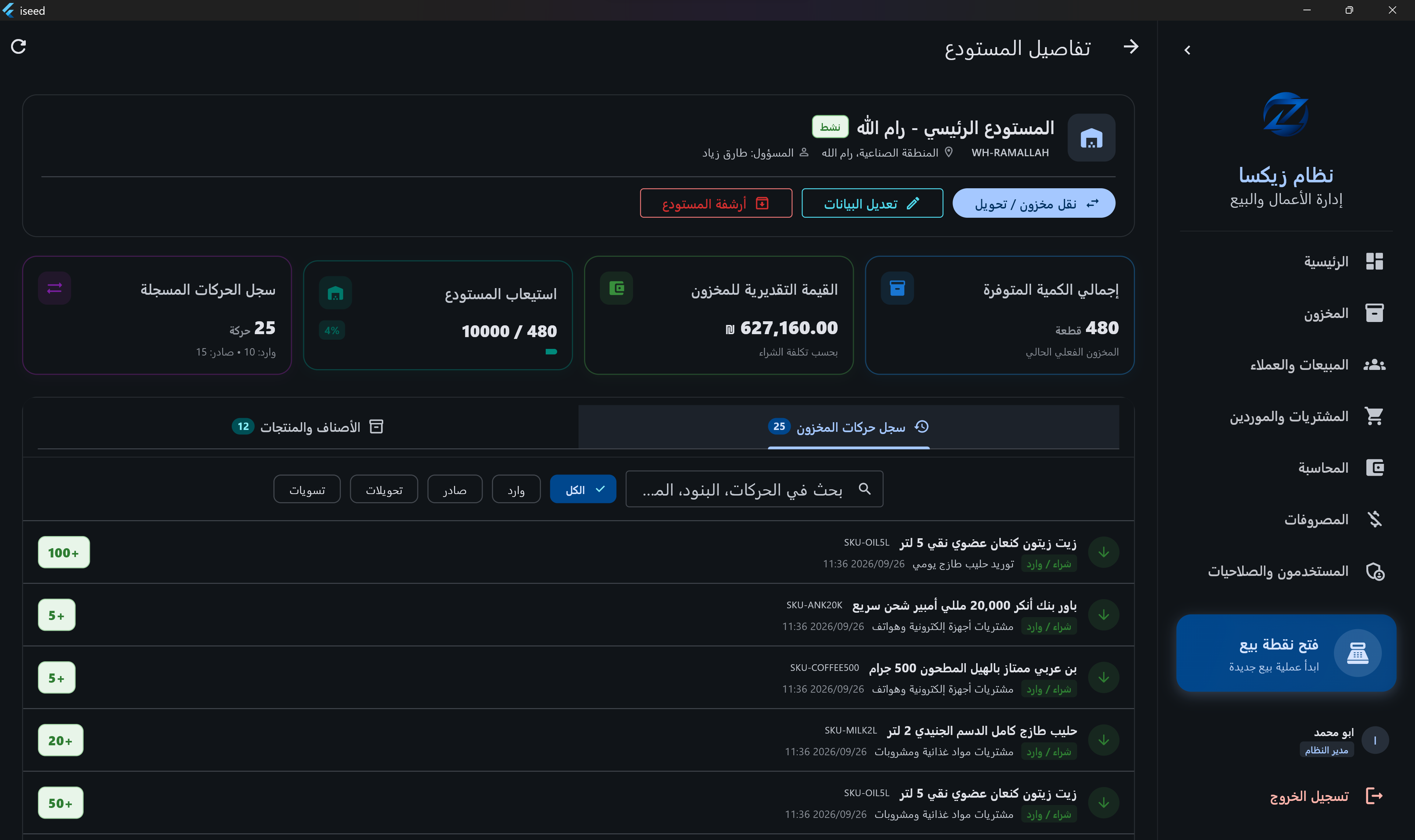Click the استيعاب المستودع warehouse icon

point(335,293)
